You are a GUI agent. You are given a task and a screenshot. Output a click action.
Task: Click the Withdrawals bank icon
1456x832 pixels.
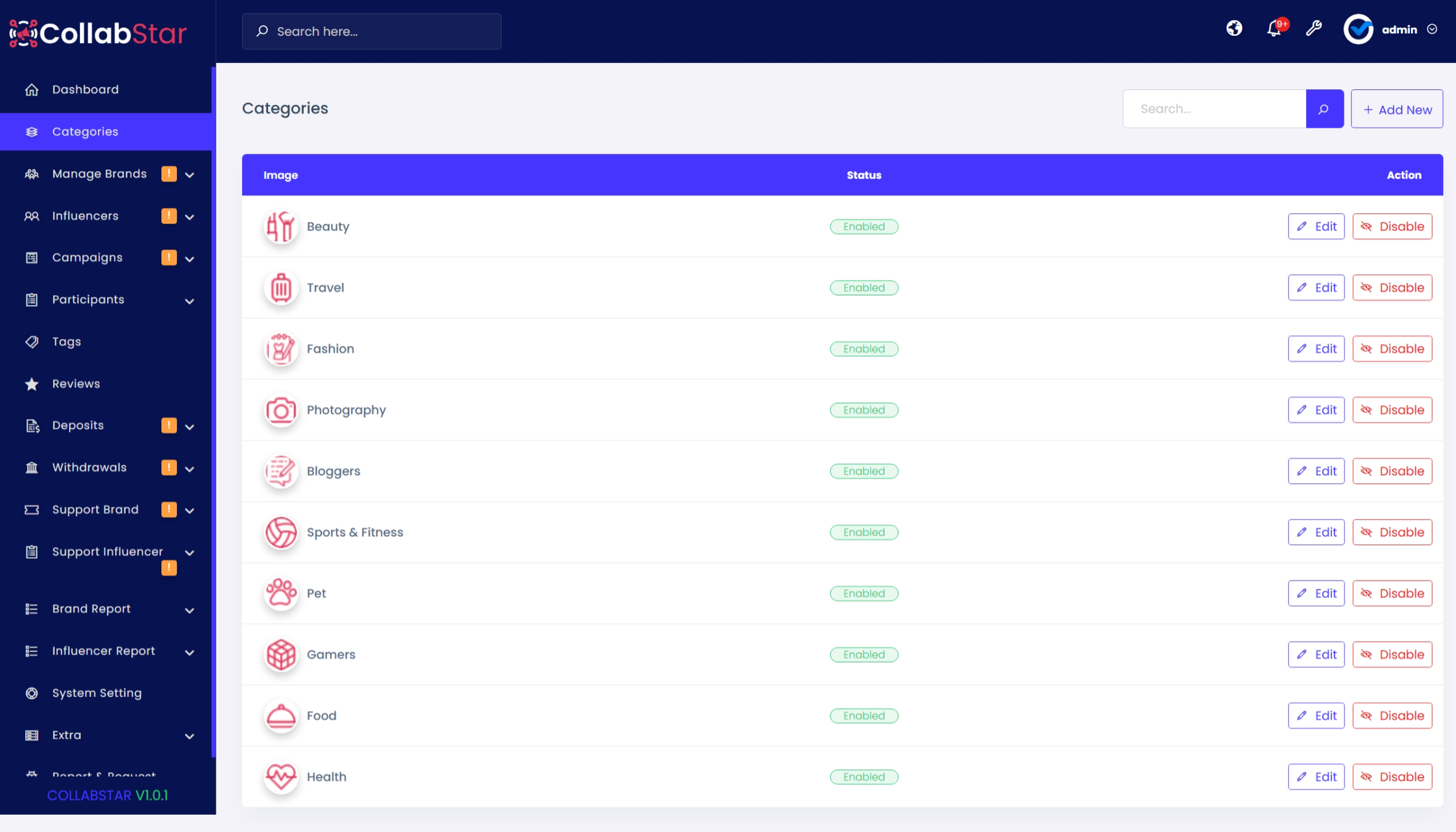[31, 468]
